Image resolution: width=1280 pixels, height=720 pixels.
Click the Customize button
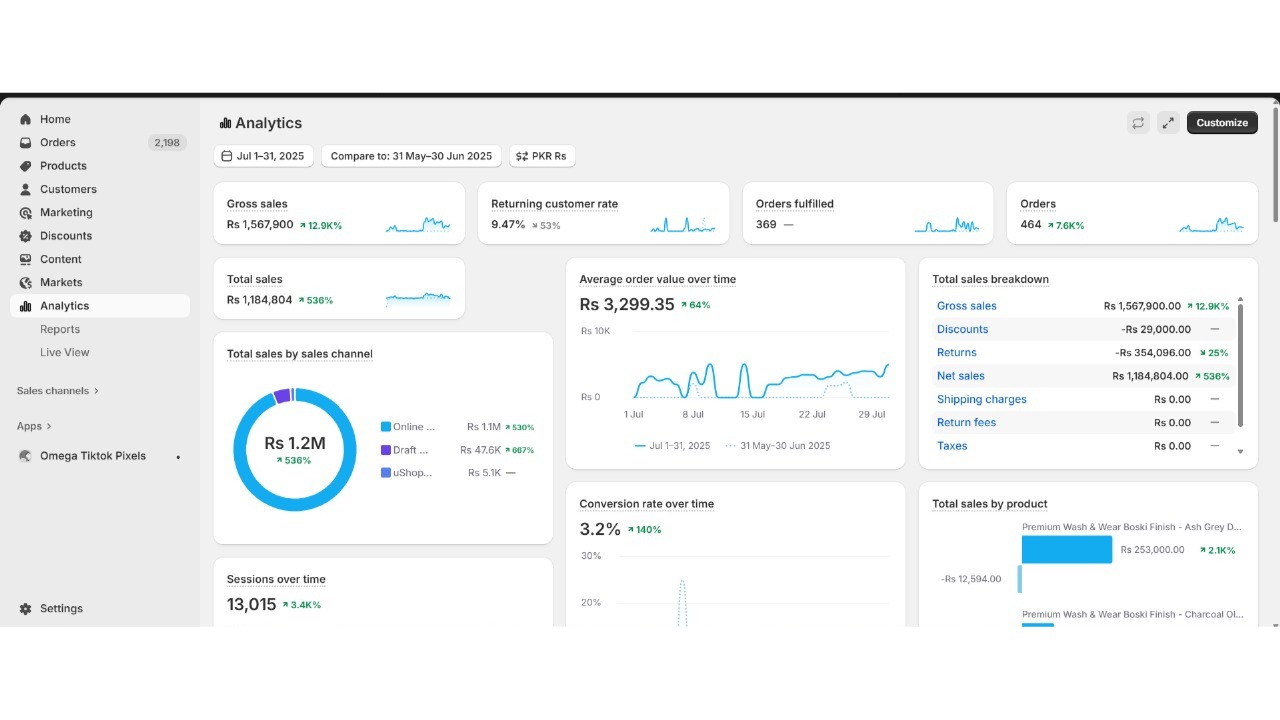click(1222, 123)
